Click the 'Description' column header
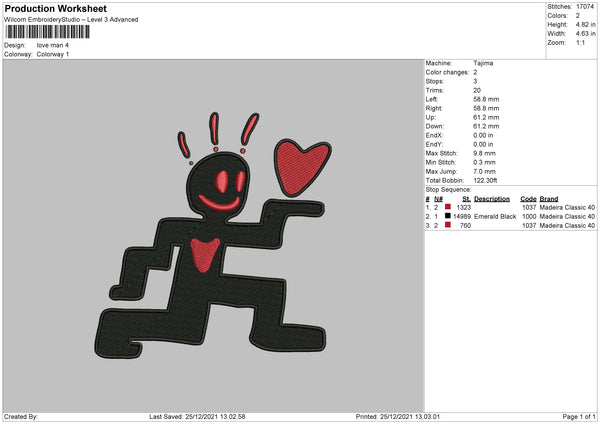 [492, 199]
